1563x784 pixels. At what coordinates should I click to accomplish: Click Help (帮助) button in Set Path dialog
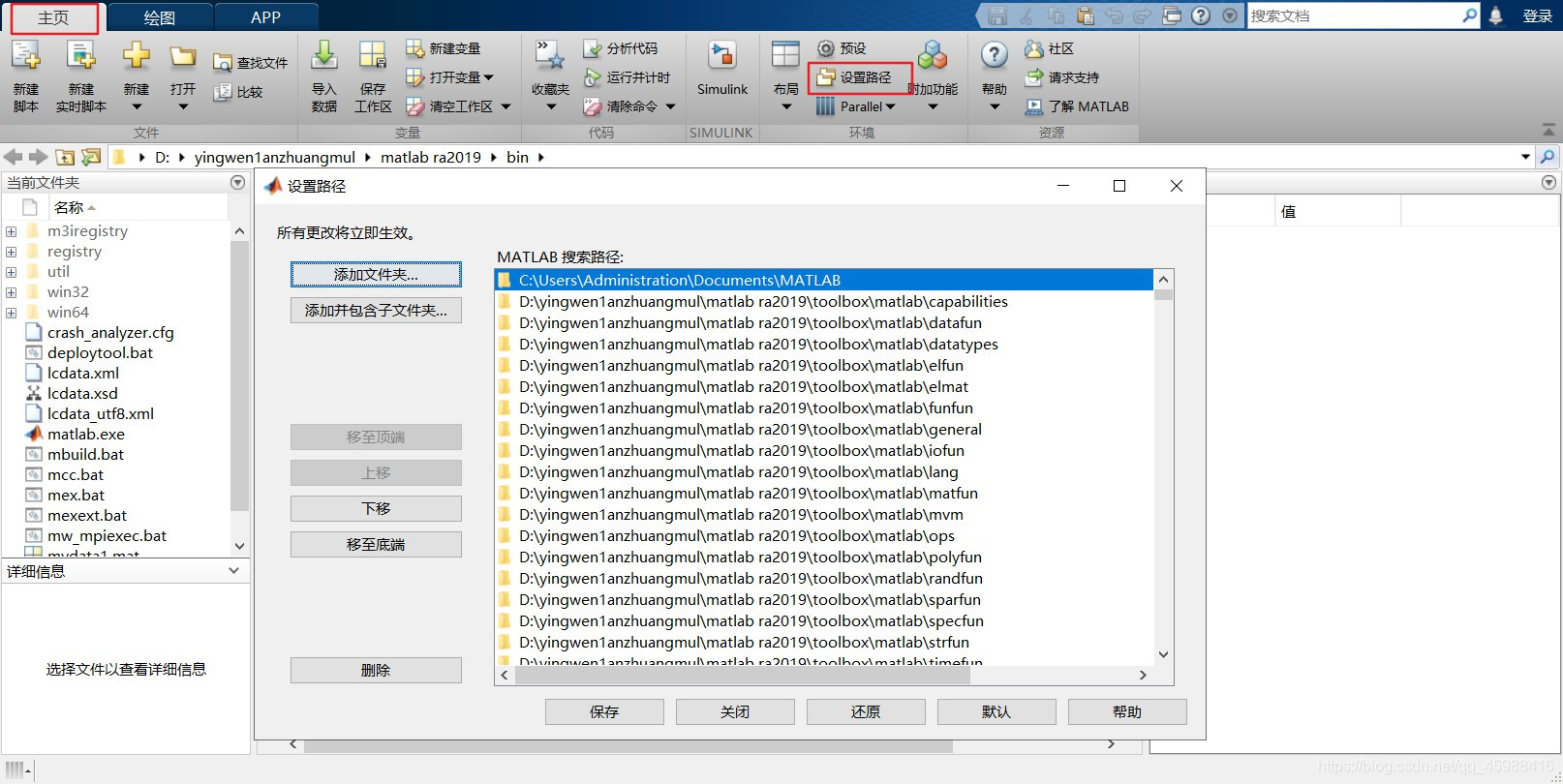[x=1127, y=712]
